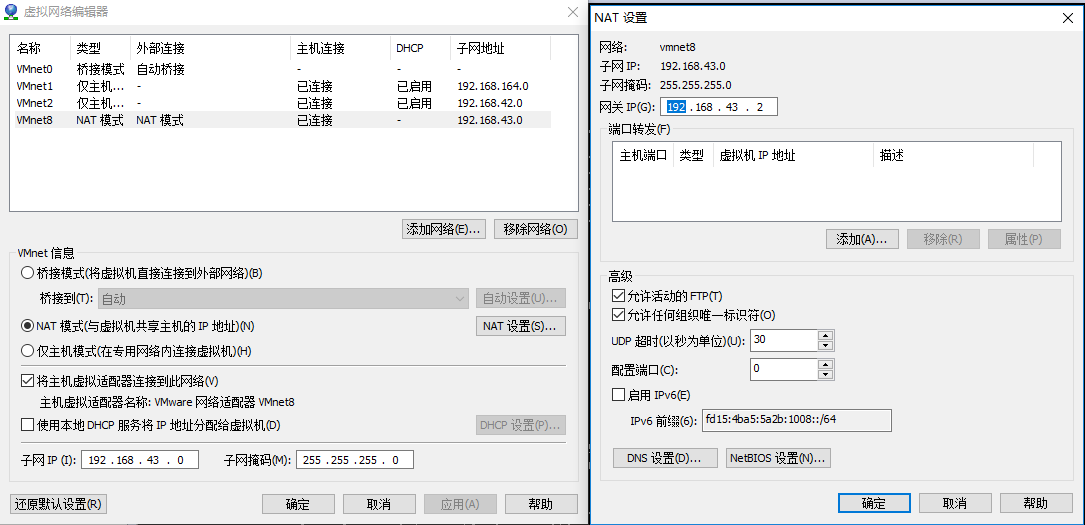The image size is (1085, 525).
Task: Click the 子网掩码(M) input field
Action: coord(355,460)
